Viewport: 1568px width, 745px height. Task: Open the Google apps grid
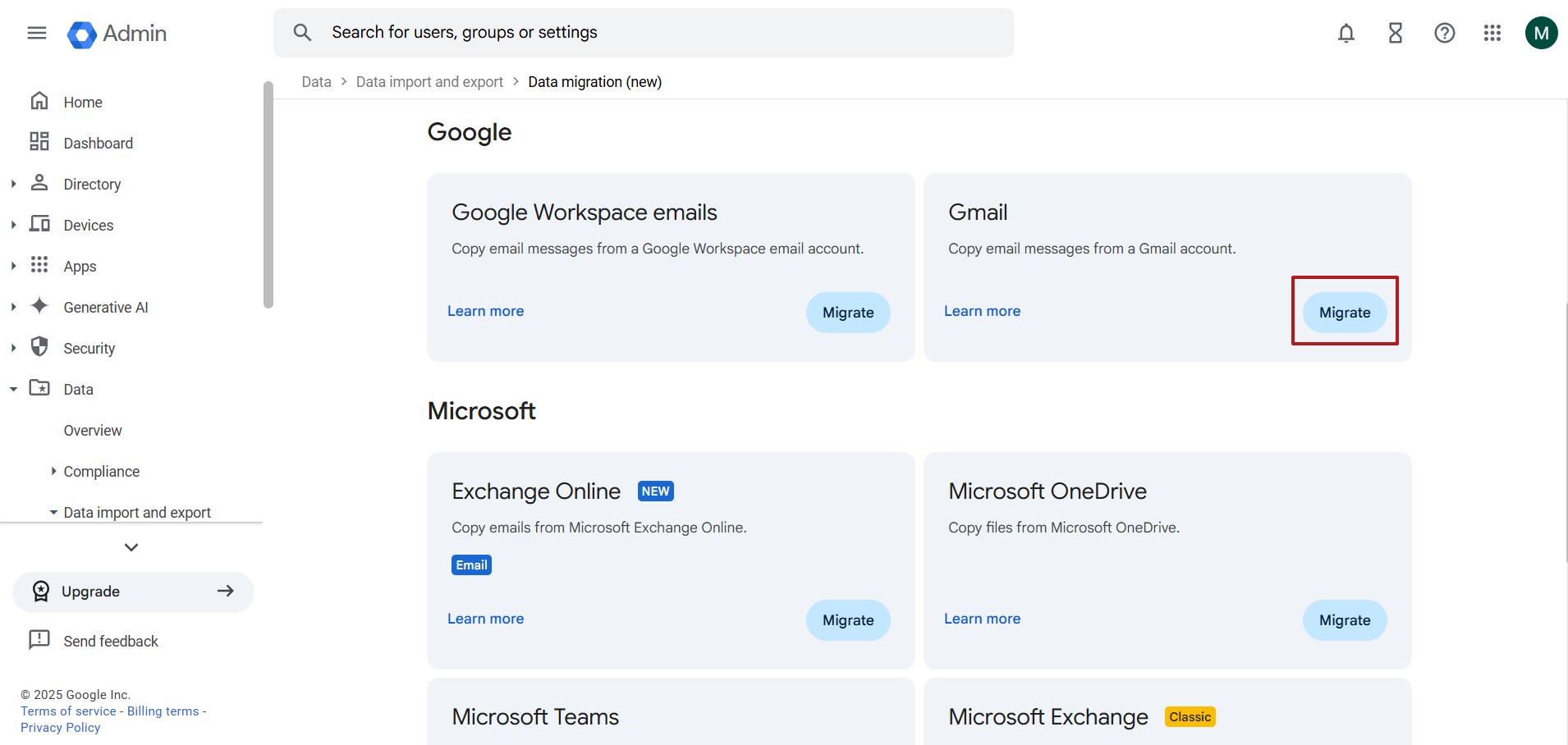[x=1492, y=33]
